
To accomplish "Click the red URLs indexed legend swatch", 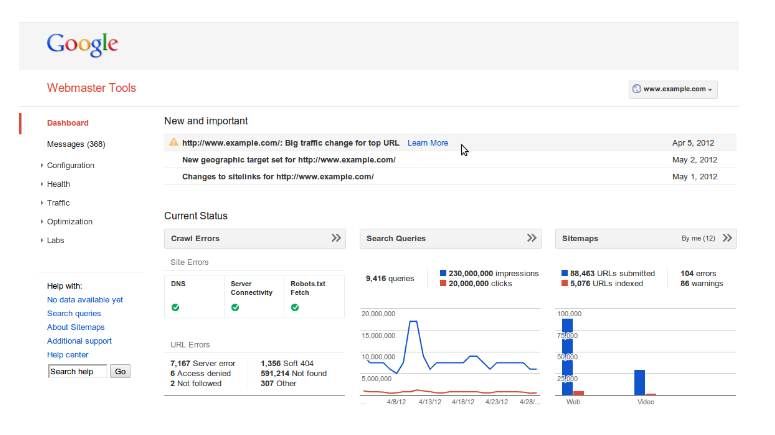I will click(564, 283).
